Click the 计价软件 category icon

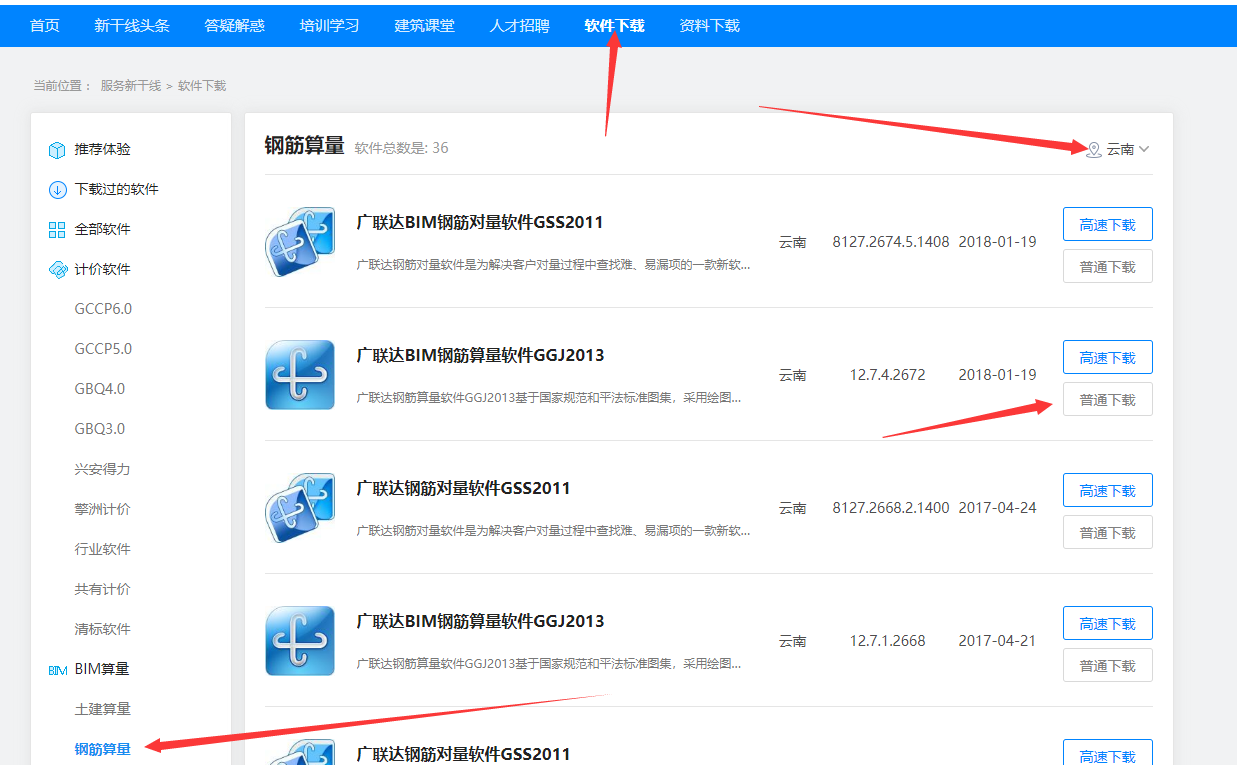point(57,270)
